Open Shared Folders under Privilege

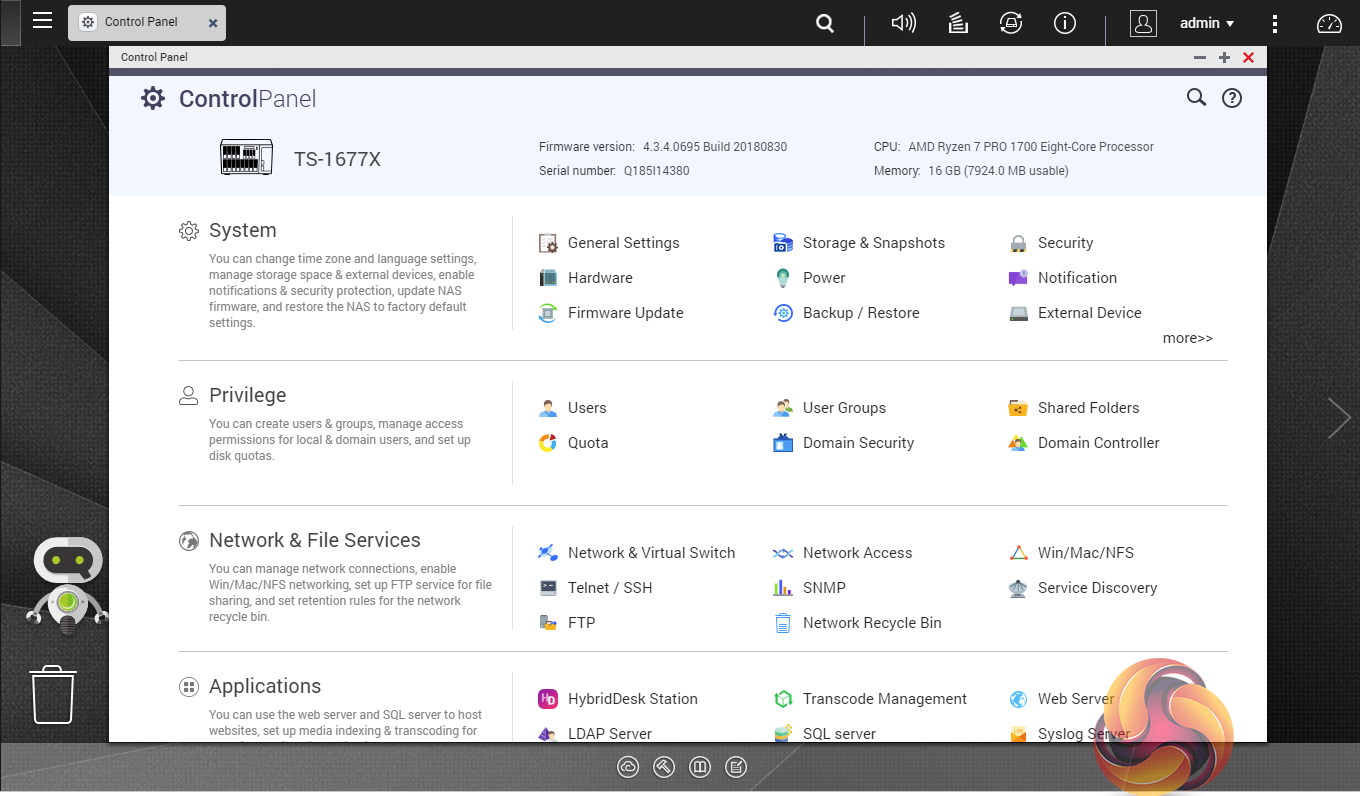point(1088,408)
